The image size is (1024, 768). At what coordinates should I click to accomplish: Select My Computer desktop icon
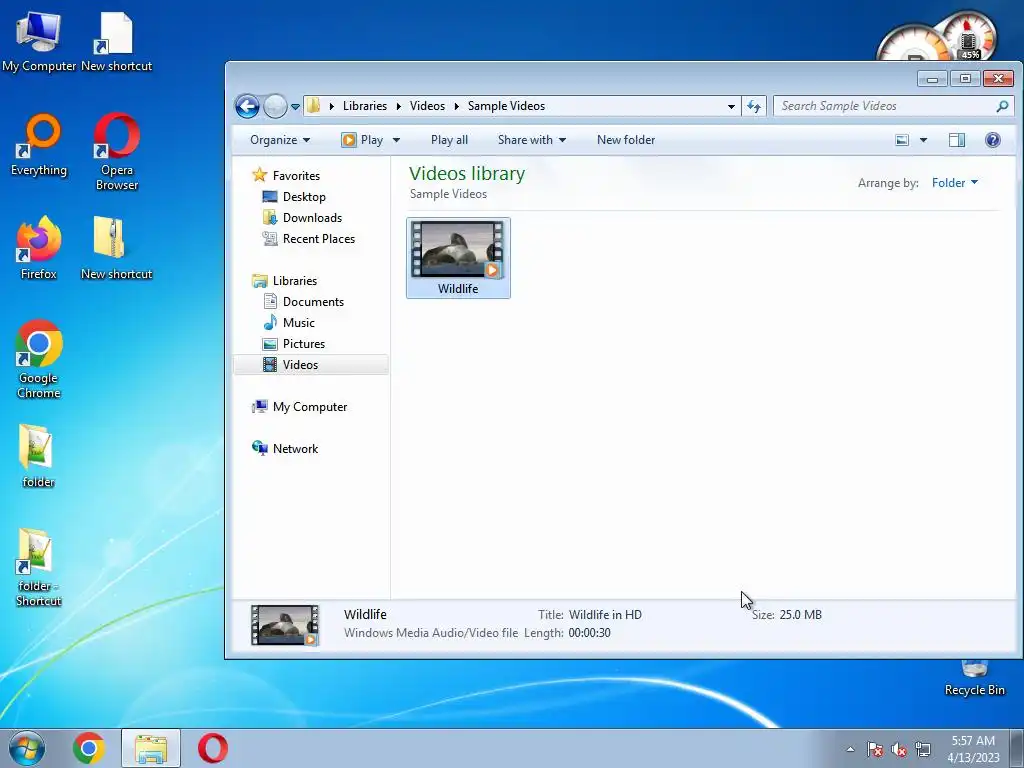point(39,40)
